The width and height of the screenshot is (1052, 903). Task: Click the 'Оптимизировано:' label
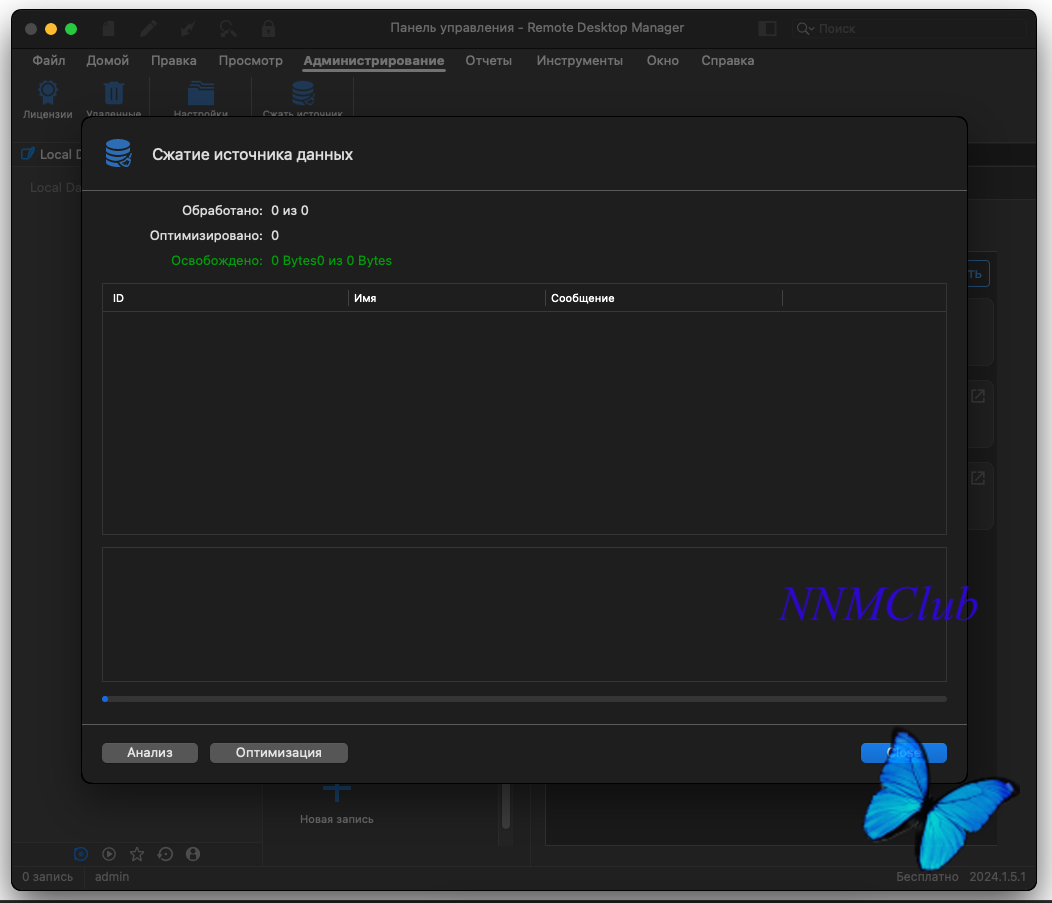click(206, 235)
